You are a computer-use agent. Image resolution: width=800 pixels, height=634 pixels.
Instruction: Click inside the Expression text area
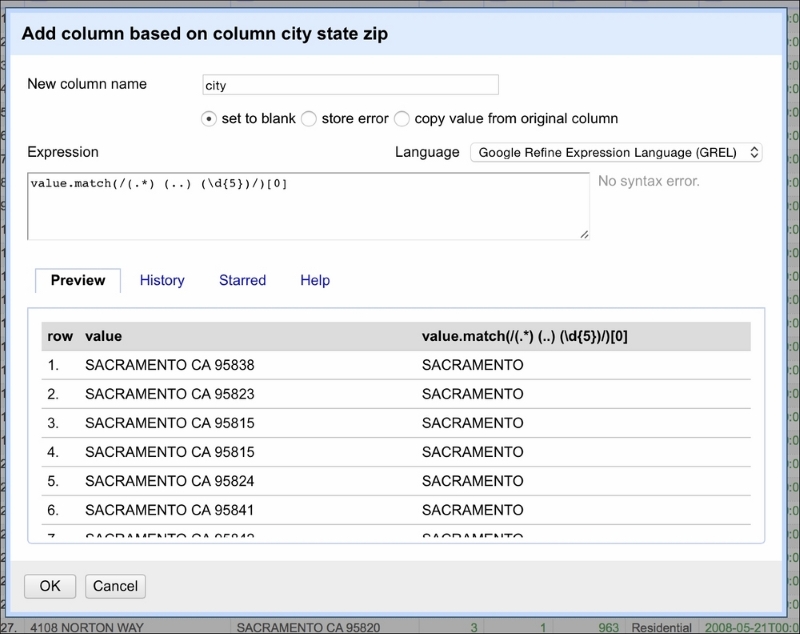pyautogui.click(x=308, y=206)
